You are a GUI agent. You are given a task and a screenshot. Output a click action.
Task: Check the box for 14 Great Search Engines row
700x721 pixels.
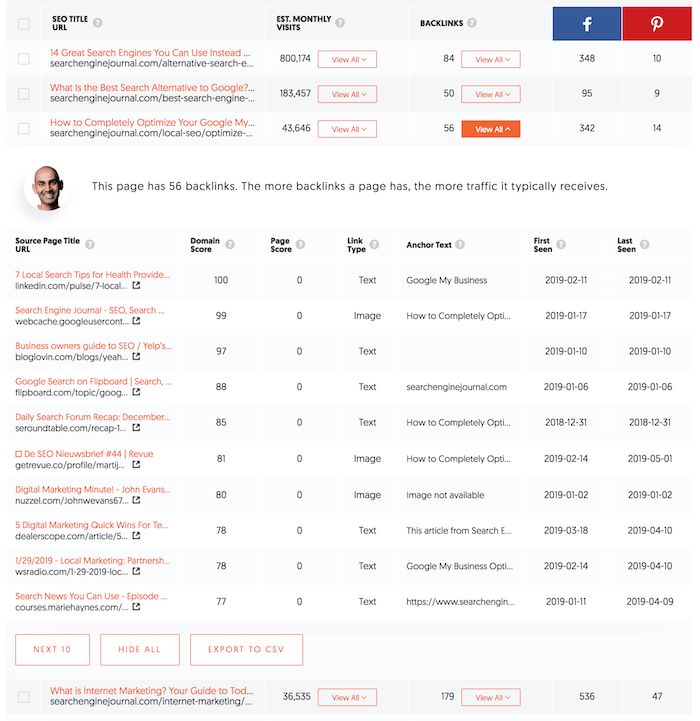23,59
